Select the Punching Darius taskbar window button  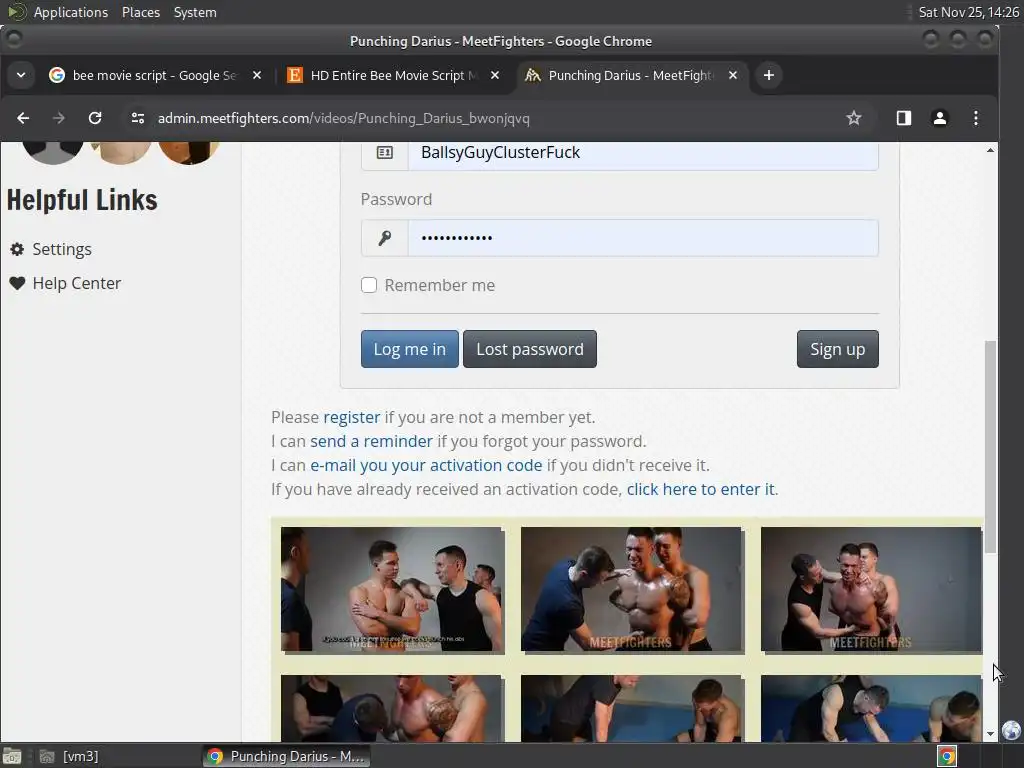286,756
